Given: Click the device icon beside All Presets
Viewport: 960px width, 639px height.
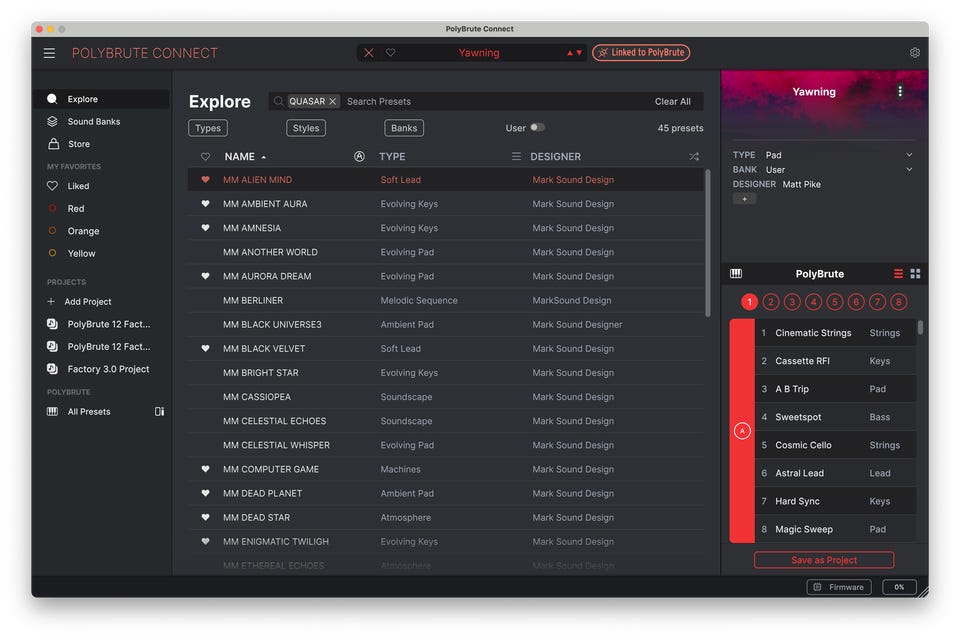Looking at the screenshot, I should pos(159,412).
